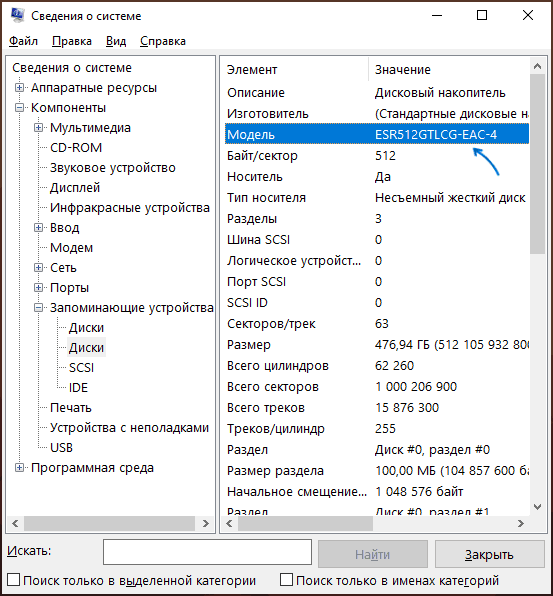Screen dimensions: 553x596
Task: Expand the Сеть node
Action: (x=38, y=268)
